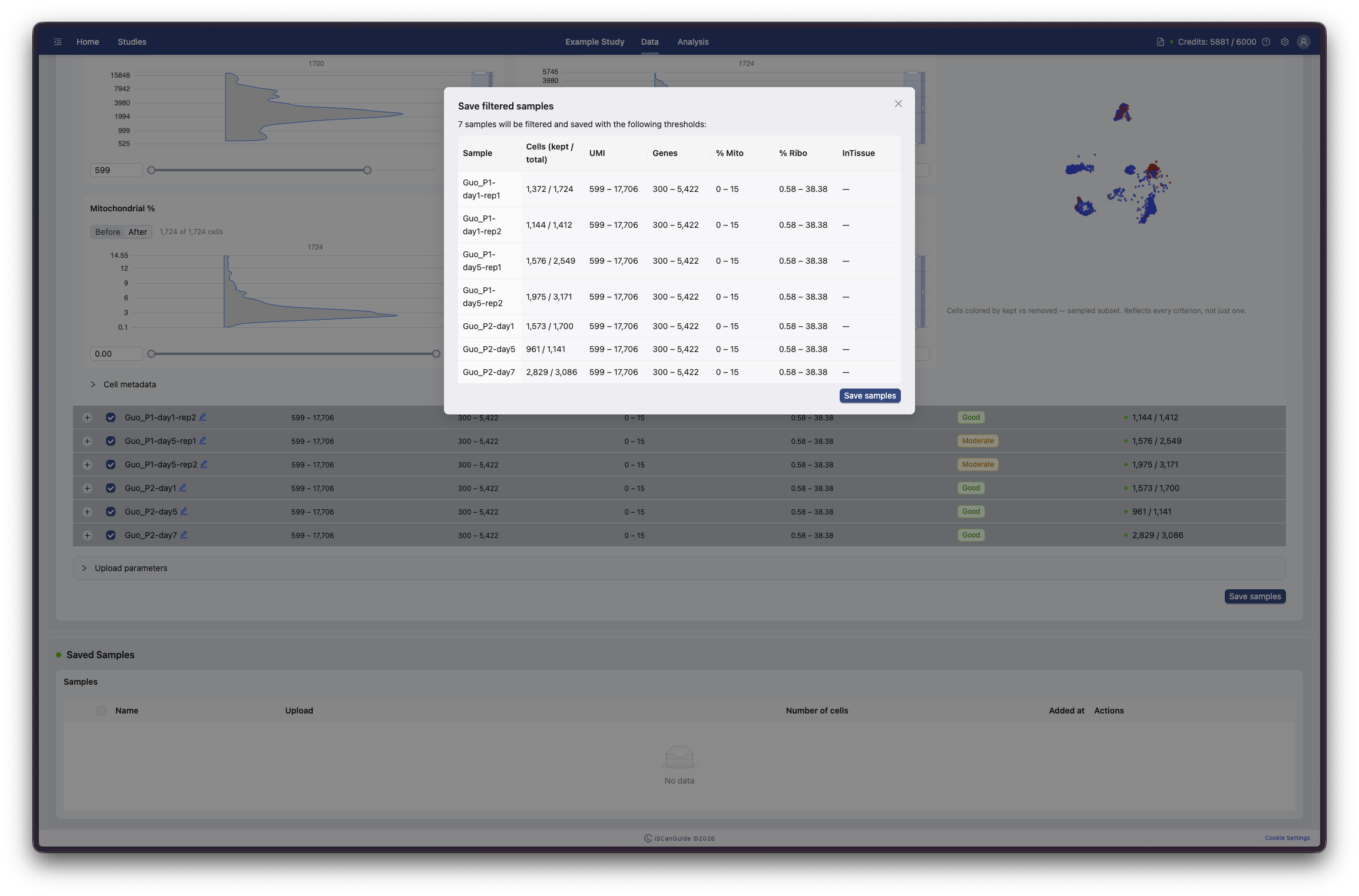
Task: Click the IsCanGuide copyright logo icon
Action: pos(648,838)
